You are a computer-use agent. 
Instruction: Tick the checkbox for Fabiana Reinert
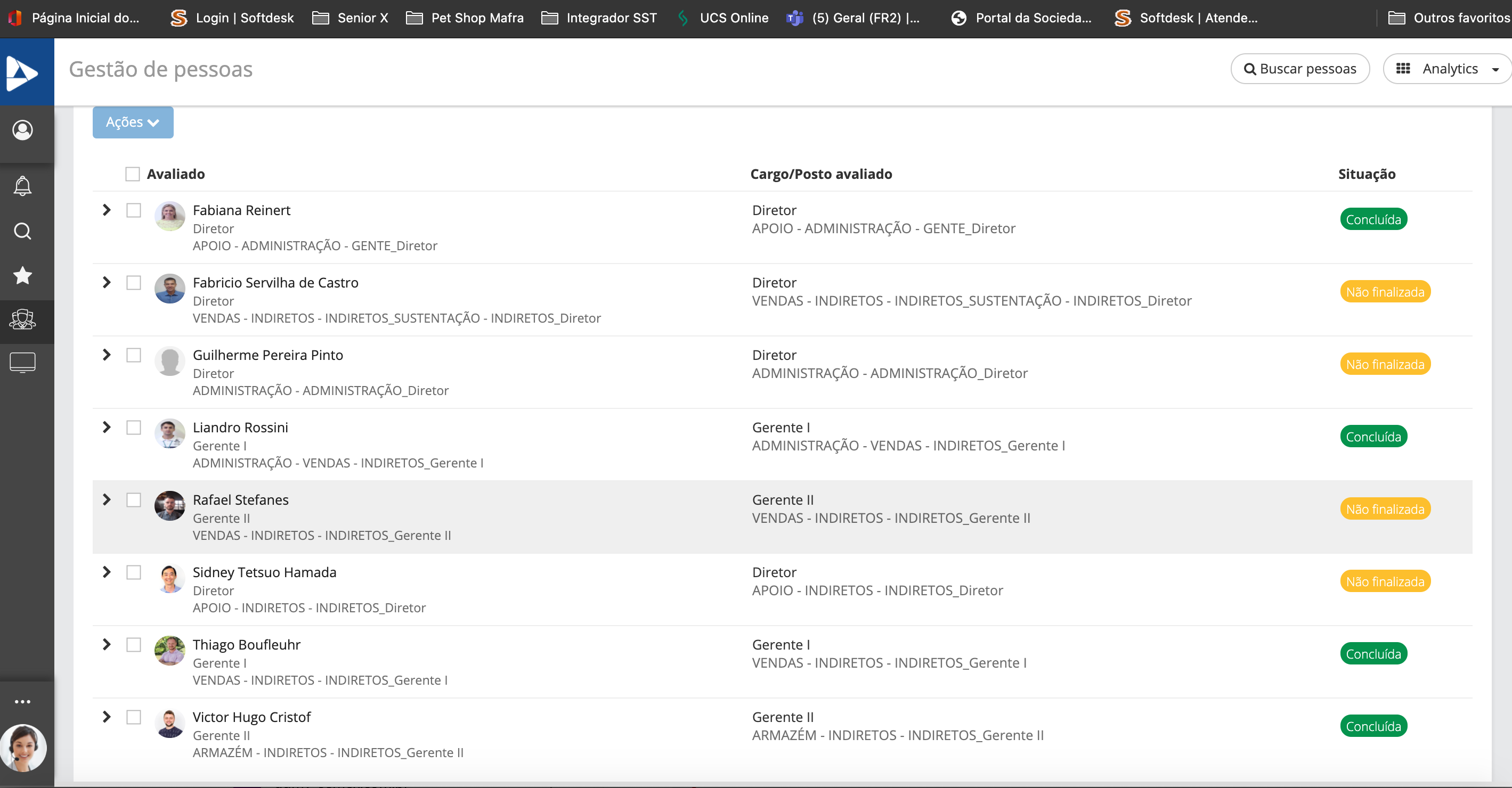tap(134, 211)
